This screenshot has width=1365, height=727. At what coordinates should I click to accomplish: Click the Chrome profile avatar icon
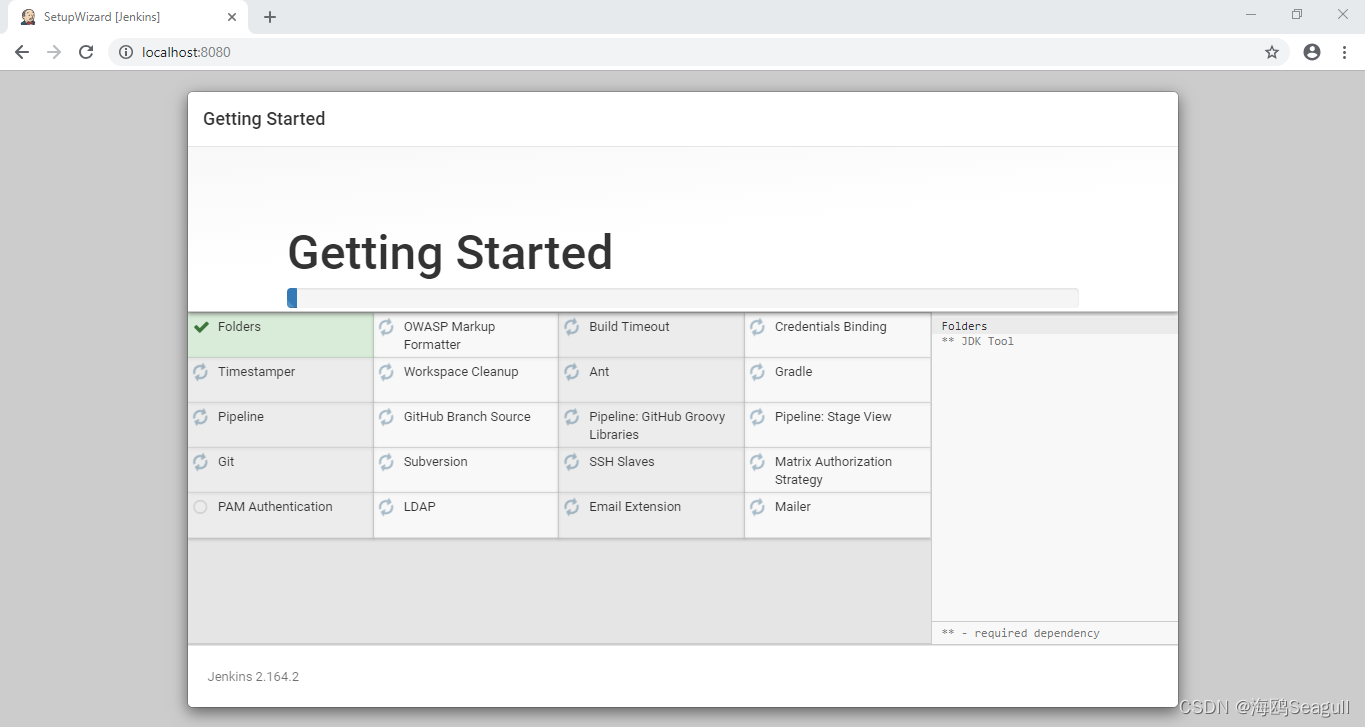coord(1311,51)
